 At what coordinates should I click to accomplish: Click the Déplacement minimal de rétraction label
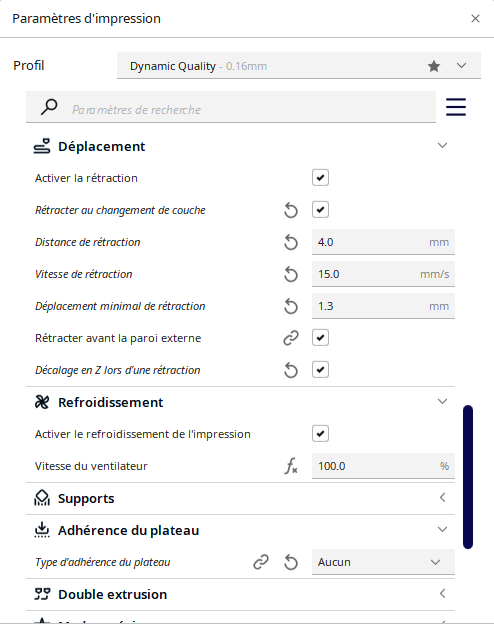[x=120, y=306]
